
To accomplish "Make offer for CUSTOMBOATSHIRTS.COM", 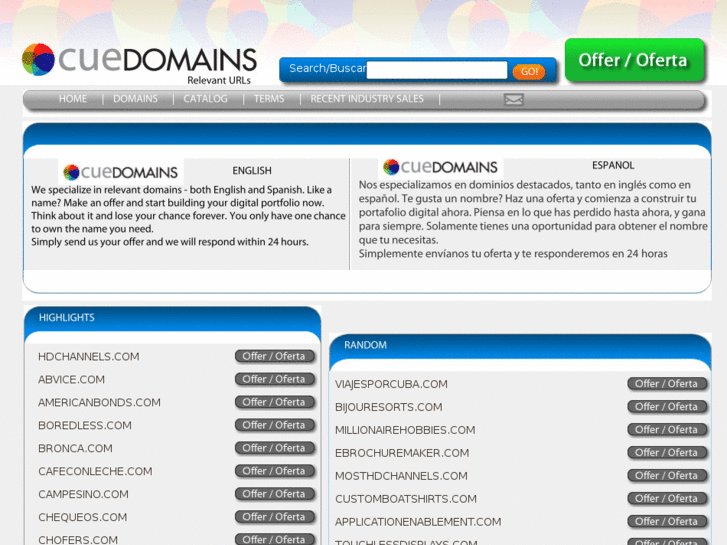I will tap(667, 499).
